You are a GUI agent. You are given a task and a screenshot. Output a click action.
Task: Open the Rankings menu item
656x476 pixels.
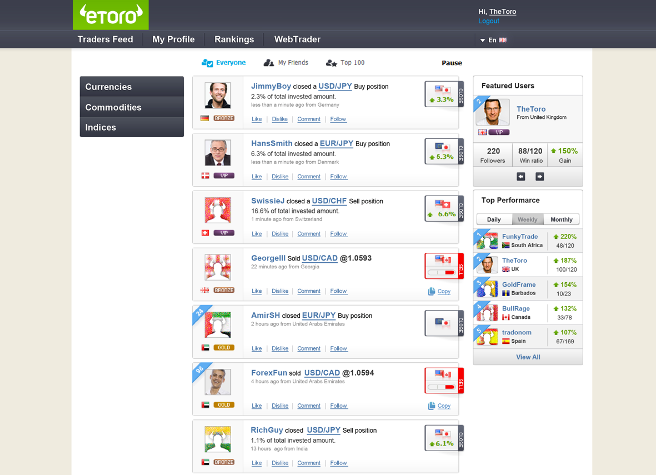click(234, 39)
